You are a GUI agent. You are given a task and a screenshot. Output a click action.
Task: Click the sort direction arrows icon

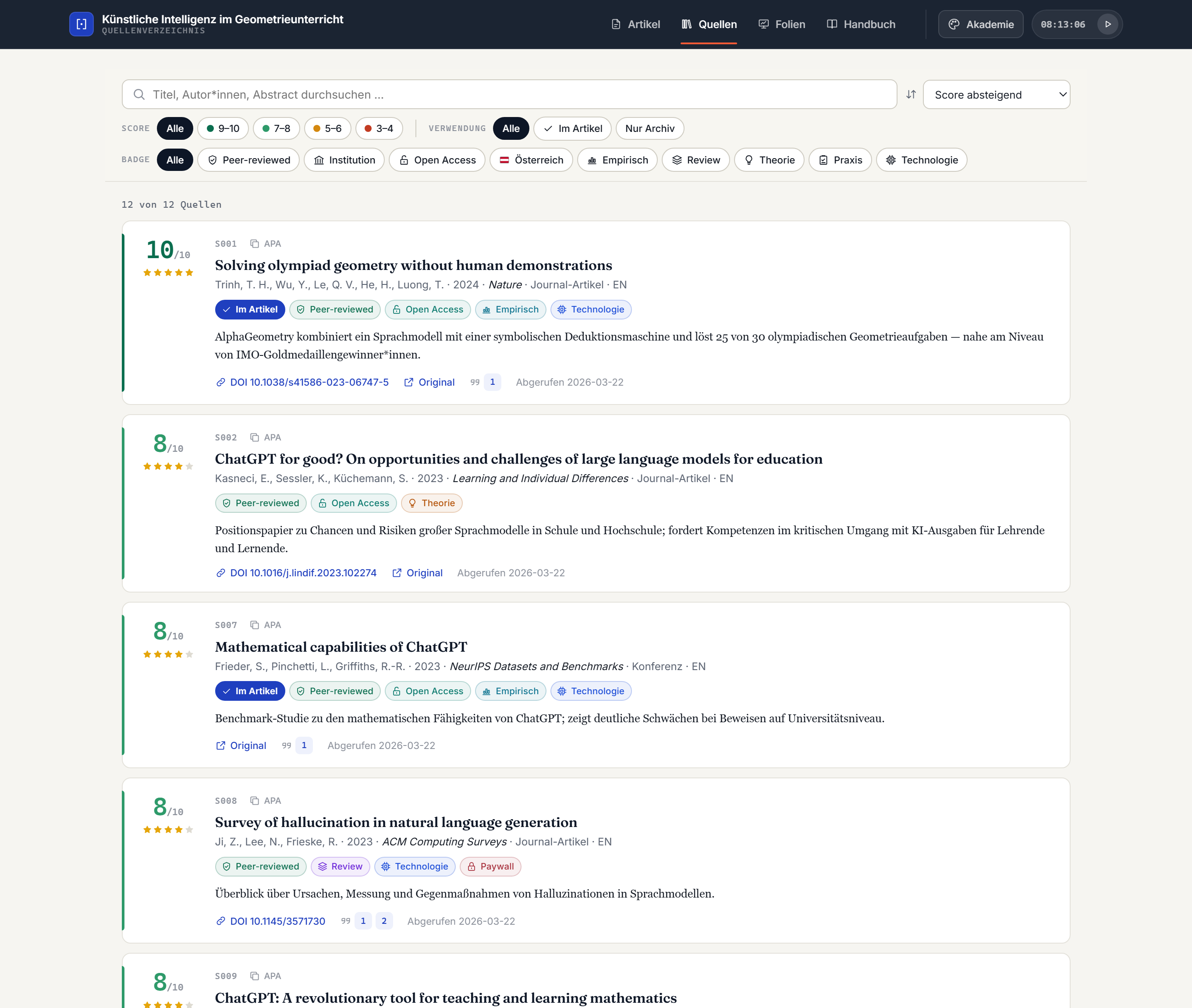pos(911,94)
